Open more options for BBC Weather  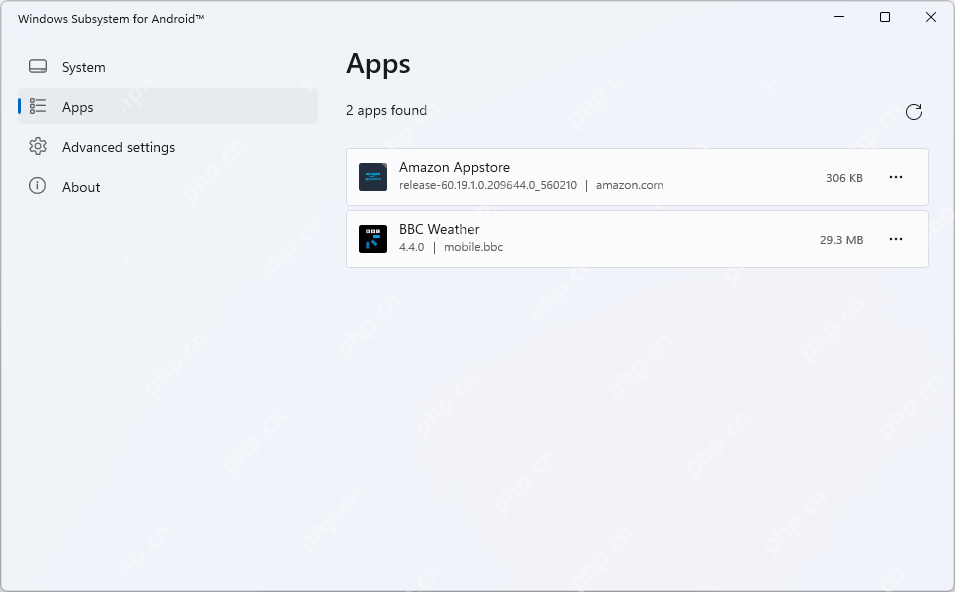click(896, 239)
